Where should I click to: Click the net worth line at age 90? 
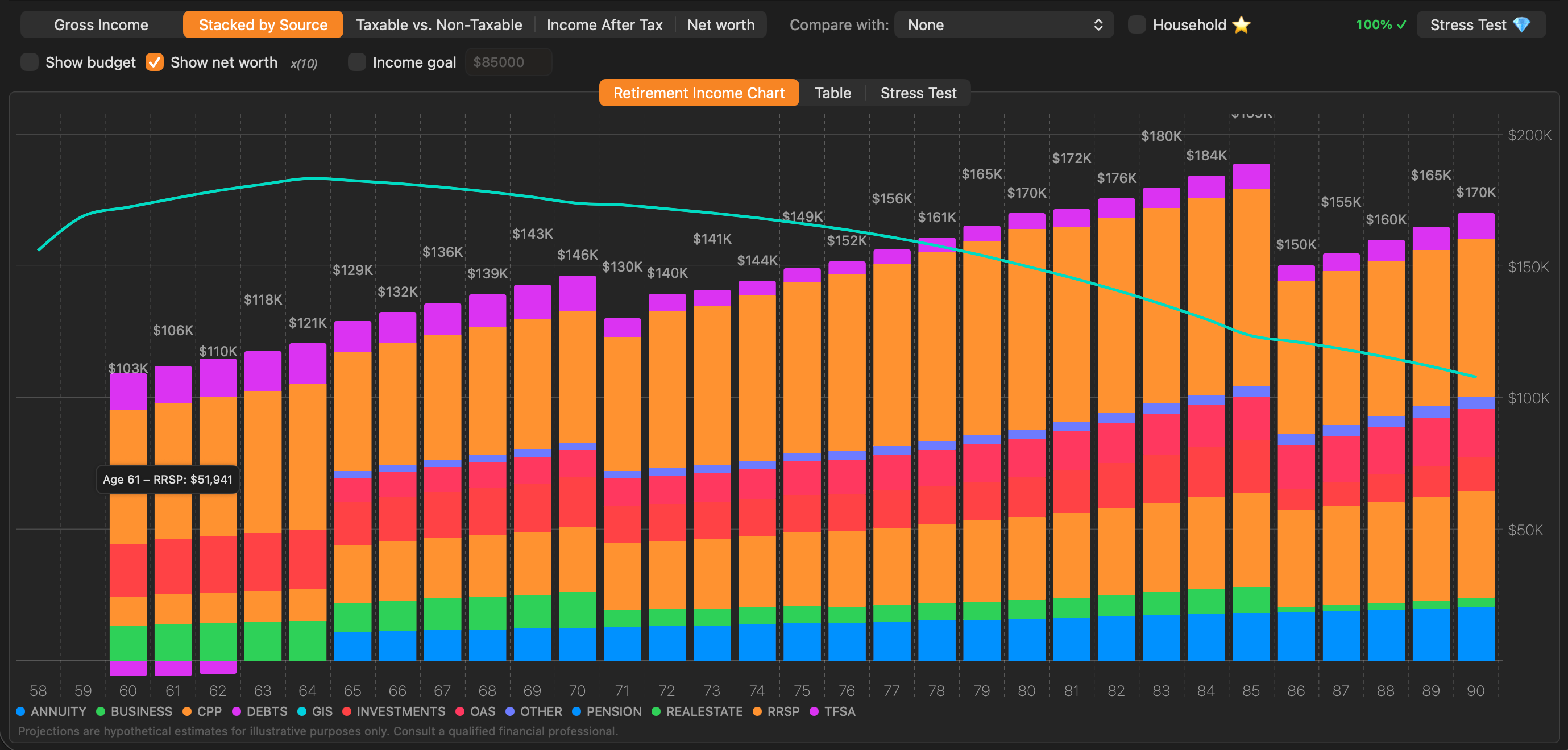point(1475,377)
